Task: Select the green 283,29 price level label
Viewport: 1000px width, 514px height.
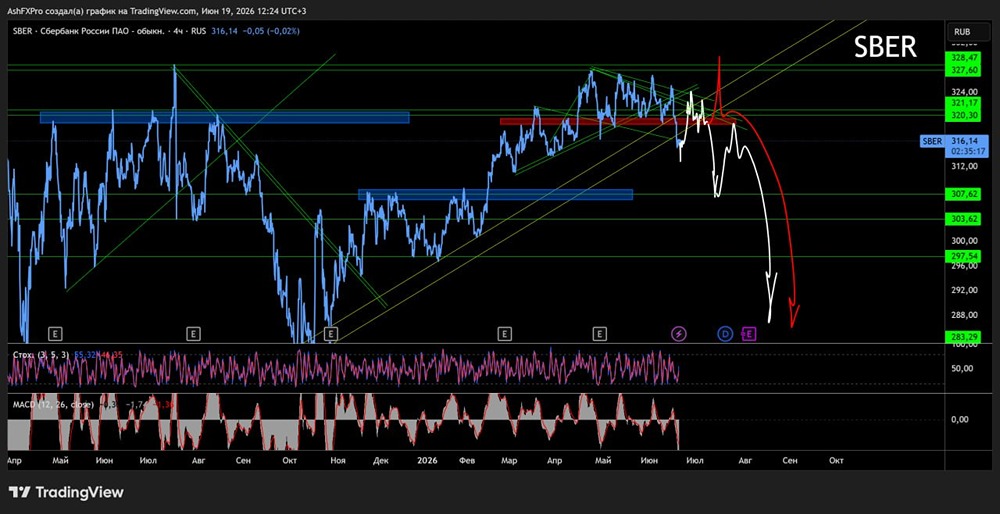Action: coord(962,337)
